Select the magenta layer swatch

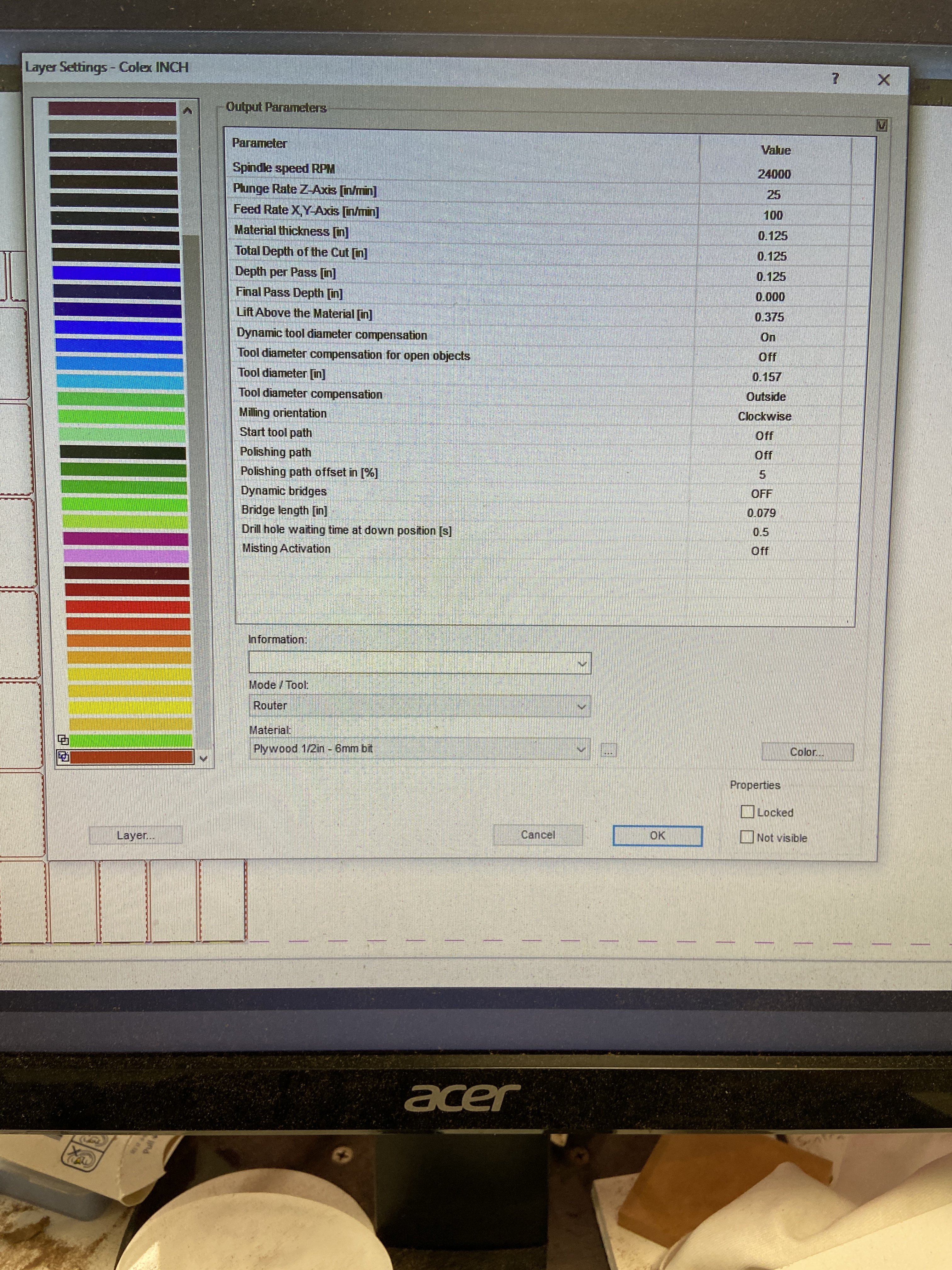click(x=125, y=539)
